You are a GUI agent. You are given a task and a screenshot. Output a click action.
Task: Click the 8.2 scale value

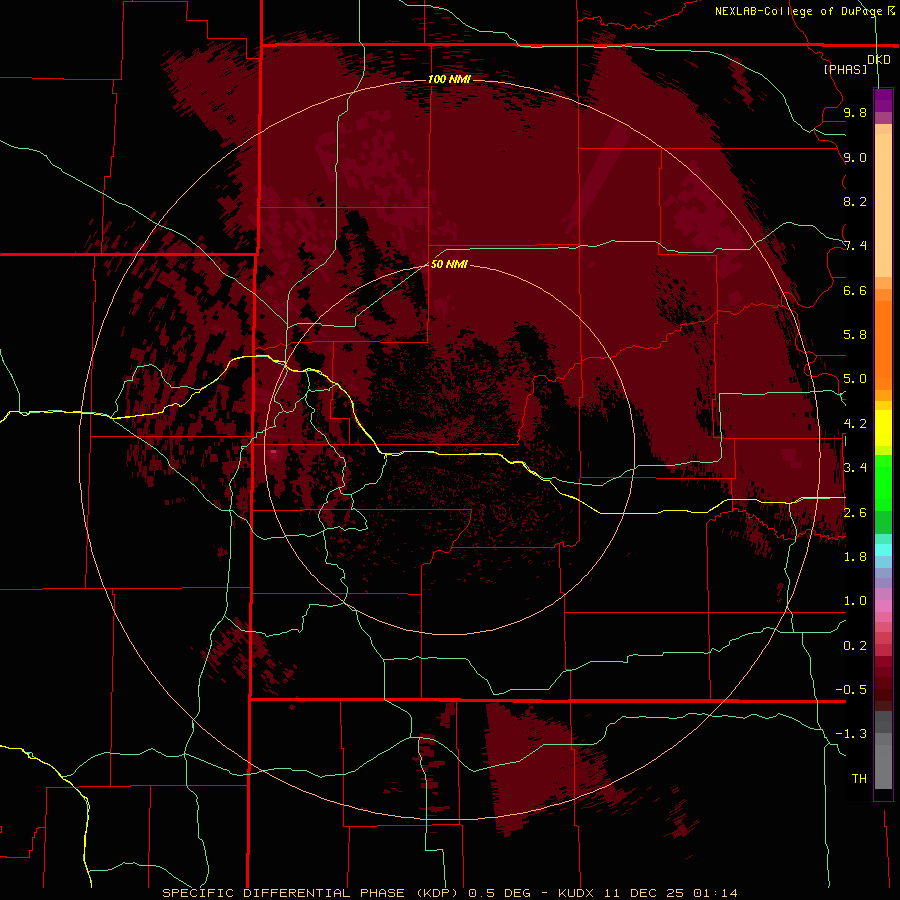click(855, 201)
